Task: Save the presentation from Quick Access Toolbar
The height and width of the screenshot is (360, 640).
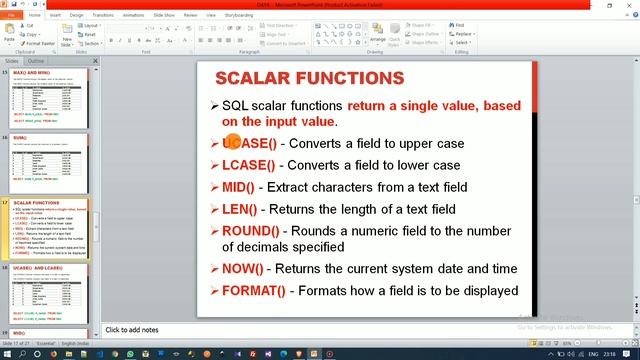Action: pos(13,4)
